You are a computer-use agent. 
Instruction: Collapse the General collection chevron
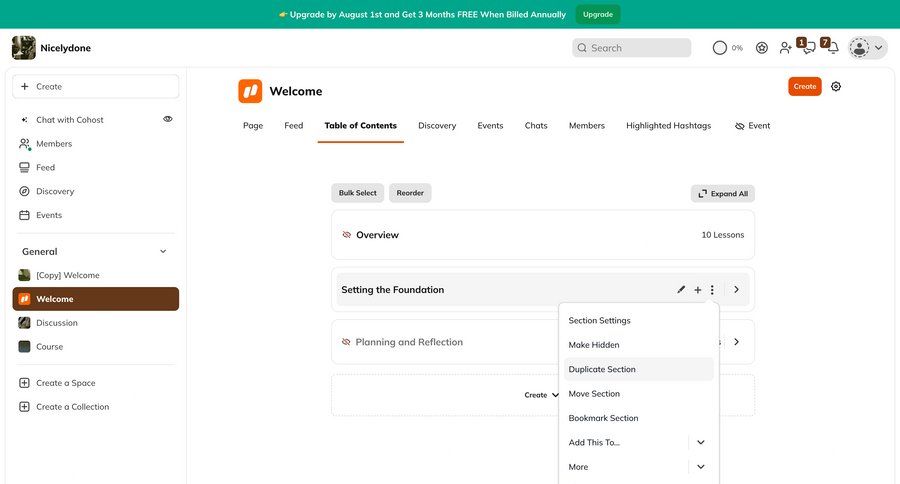pyautogui.click(x=163, y=251)
